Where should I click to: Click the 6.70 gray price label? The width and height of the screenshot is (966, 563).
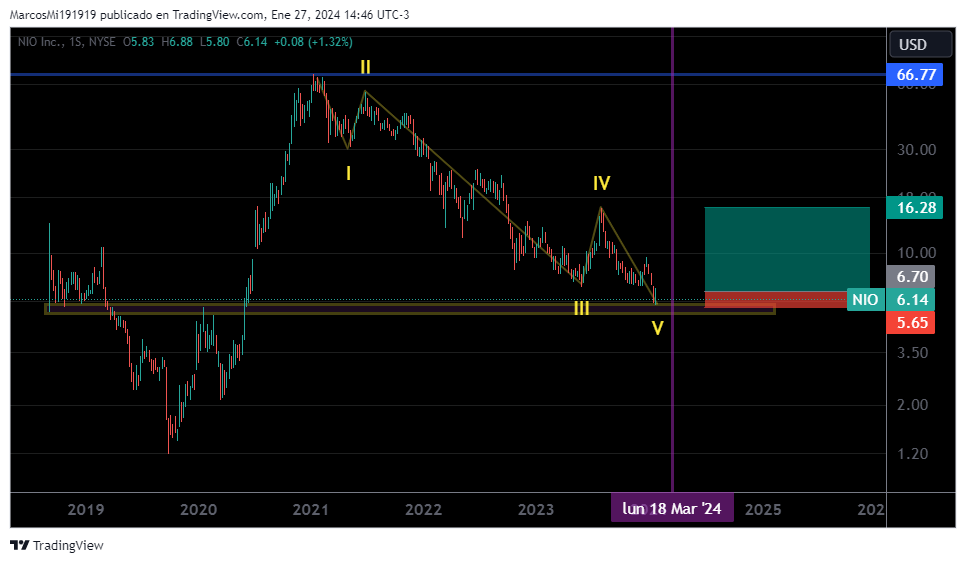coord(911,277)
